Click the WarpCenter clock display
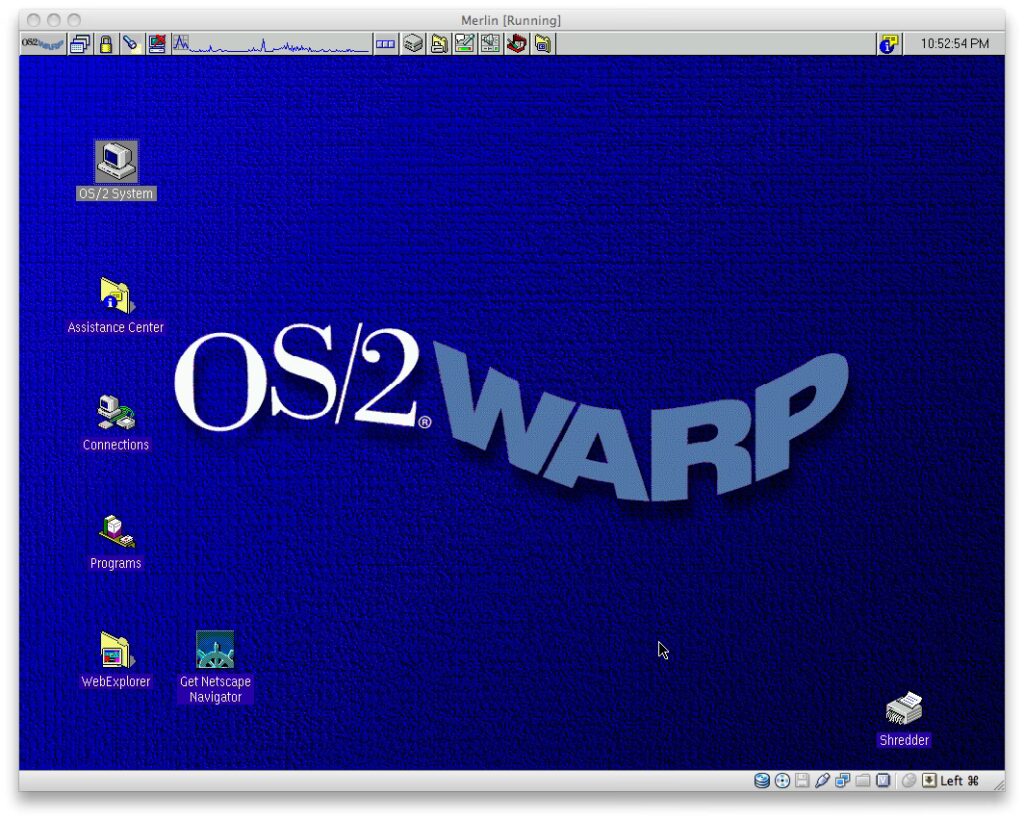Viewport: 1024px width, 820px height. click(954, 44)
